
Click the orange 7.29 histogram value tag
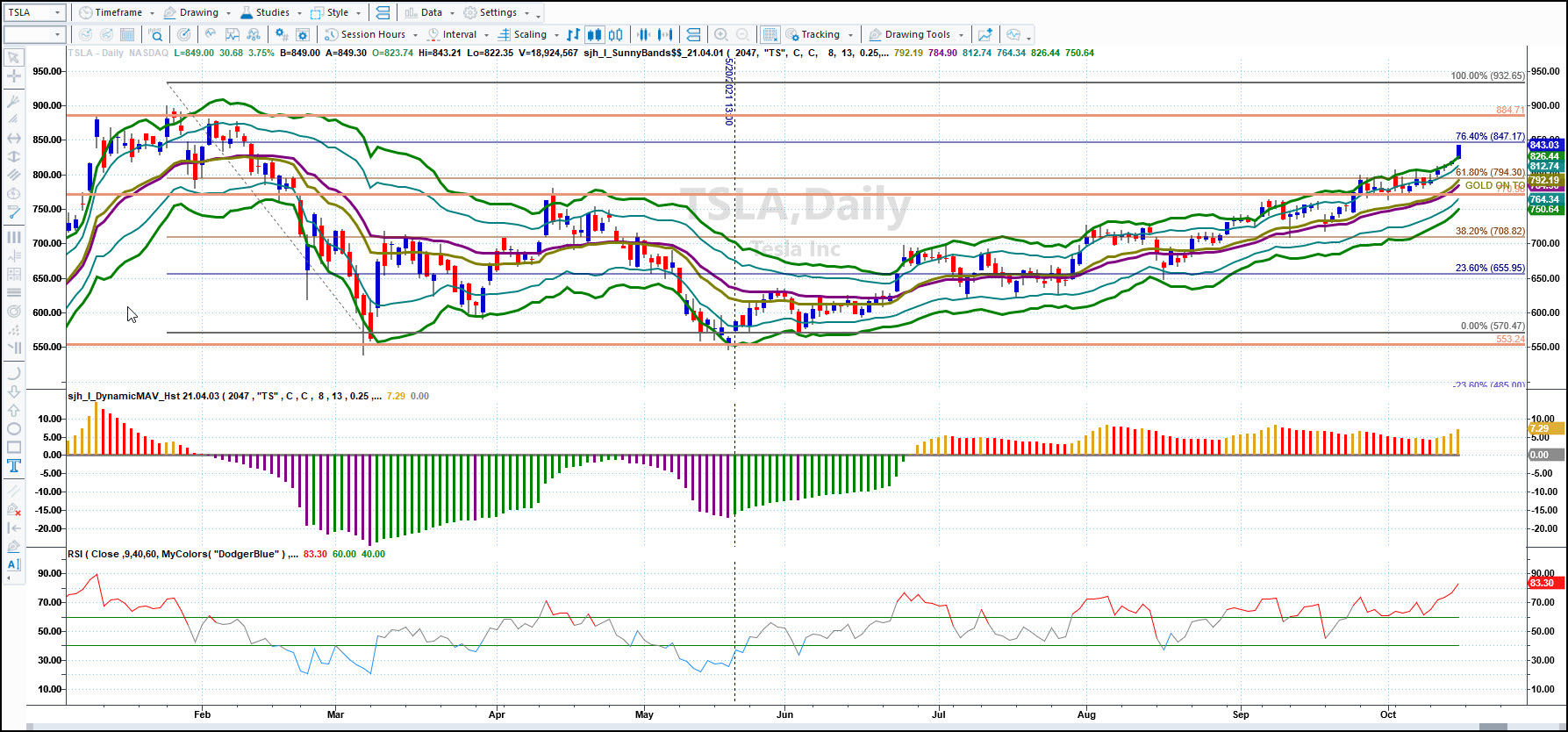point(1545,428)
